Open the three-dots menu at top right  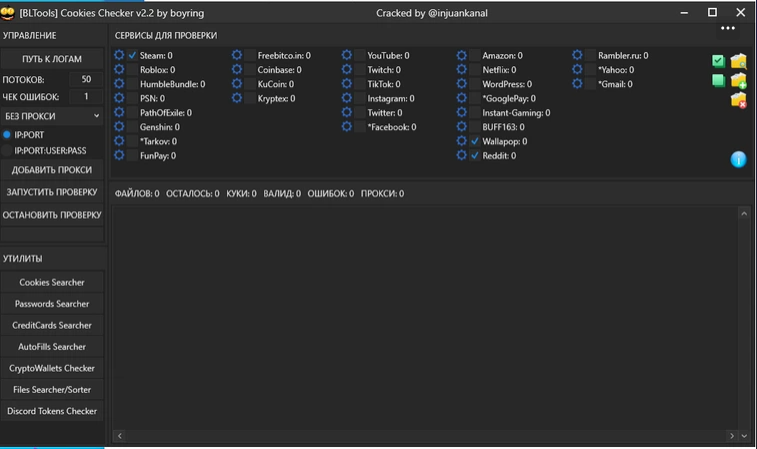tap(728, 28)
